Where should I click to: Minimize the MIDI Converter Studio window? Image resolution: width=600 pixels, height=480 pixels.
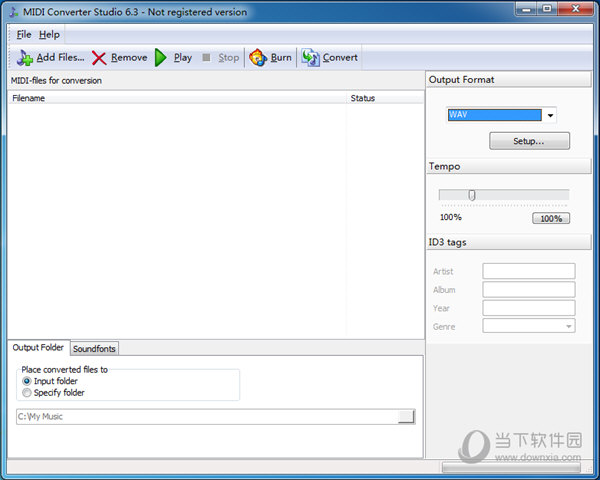click(527, 9)
